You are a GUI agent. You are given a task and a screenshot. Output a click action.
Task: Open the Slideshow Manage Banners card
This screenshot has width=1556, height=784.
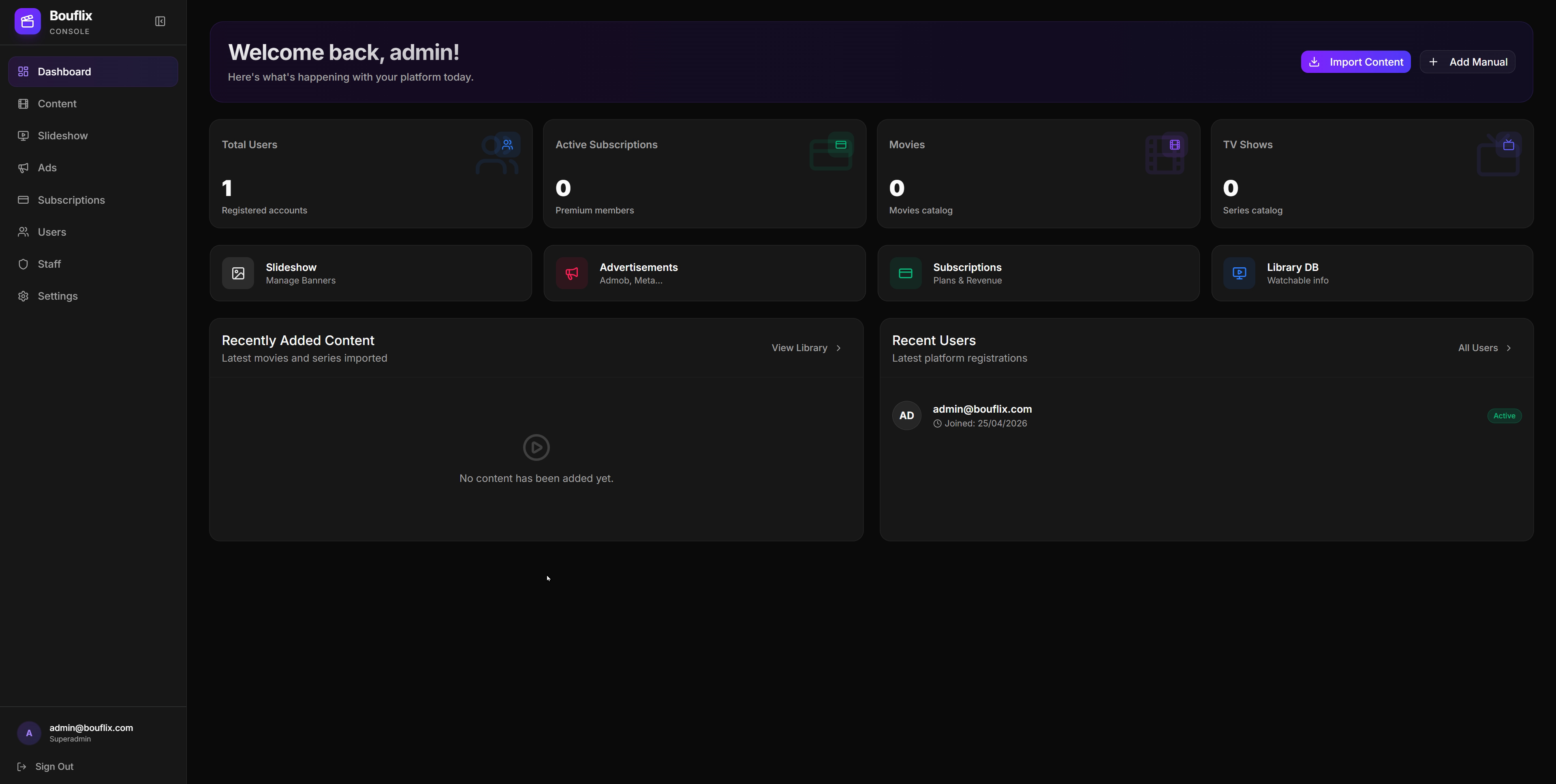point(371,273)
